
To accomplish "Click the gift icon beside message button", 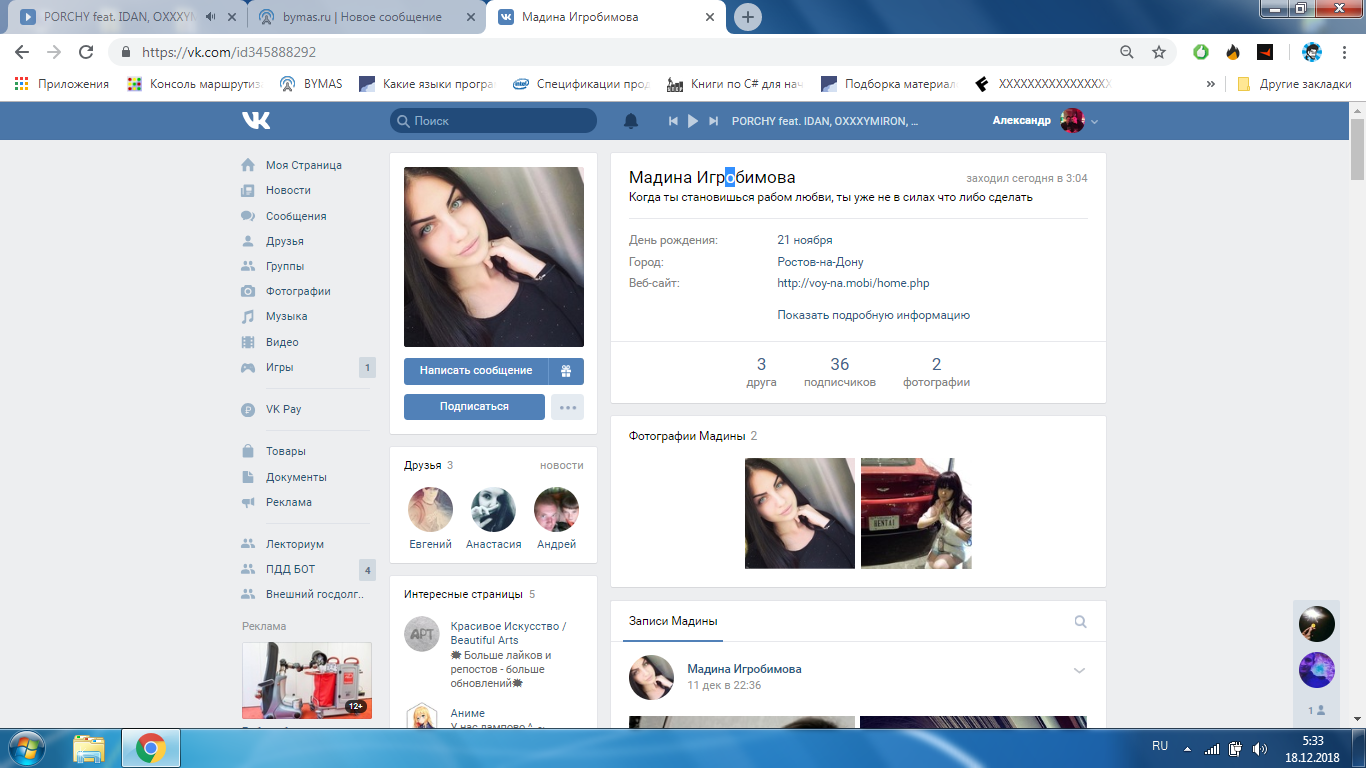I will coord(566,371).
